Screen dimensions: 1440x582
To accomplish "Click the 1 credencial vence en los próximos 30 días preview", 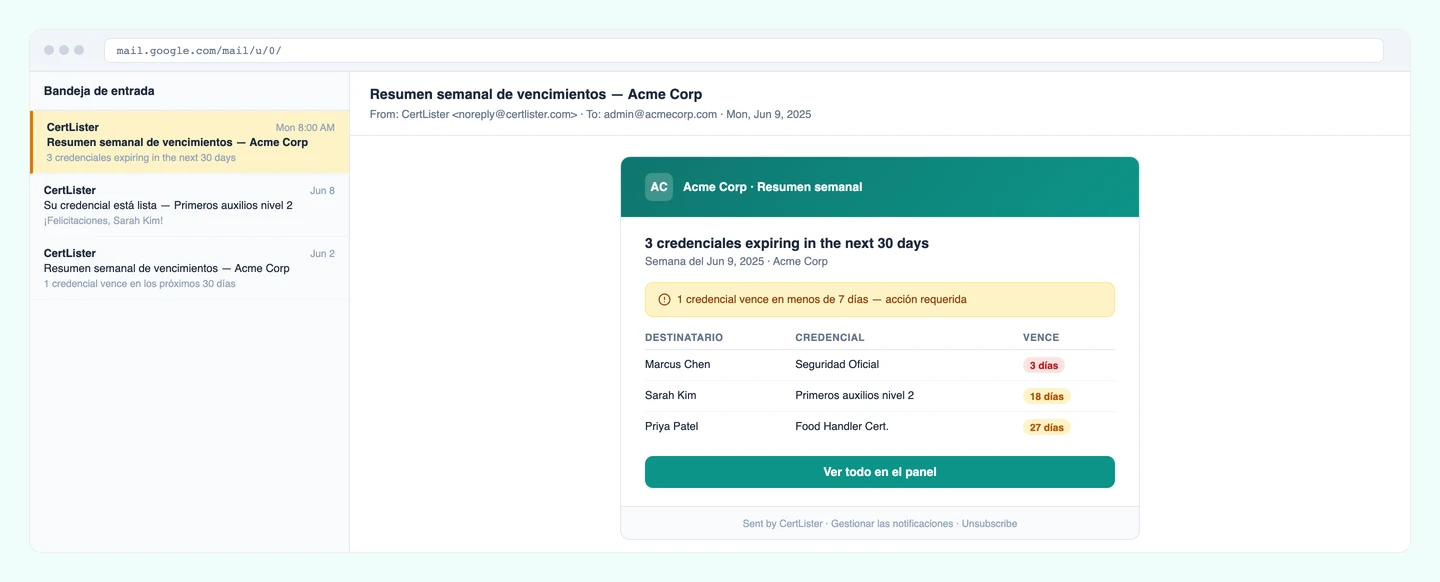I will click(140, 283).
